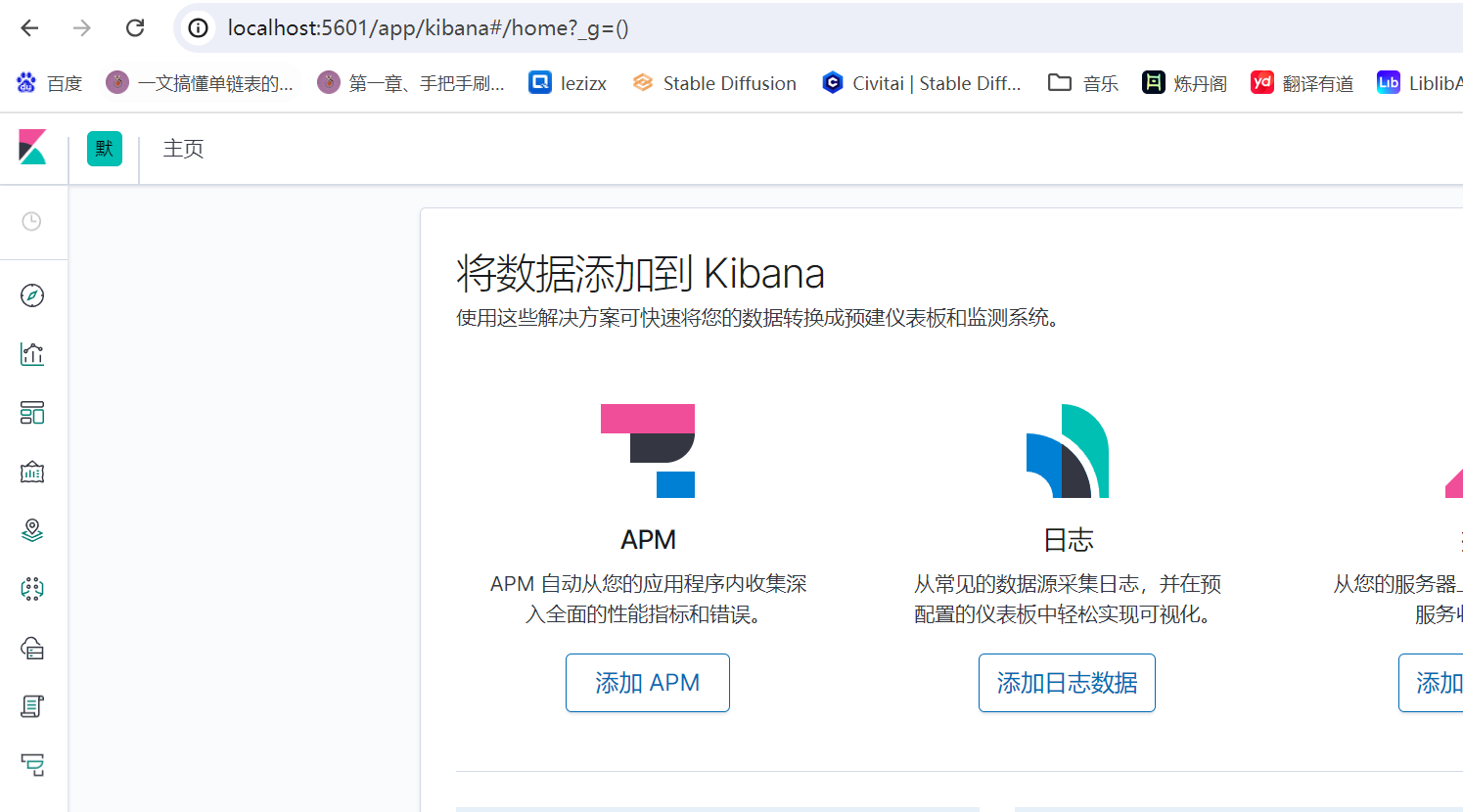Click the Kibana logo in the header
1463x812 pixels.
coord(32,148)
